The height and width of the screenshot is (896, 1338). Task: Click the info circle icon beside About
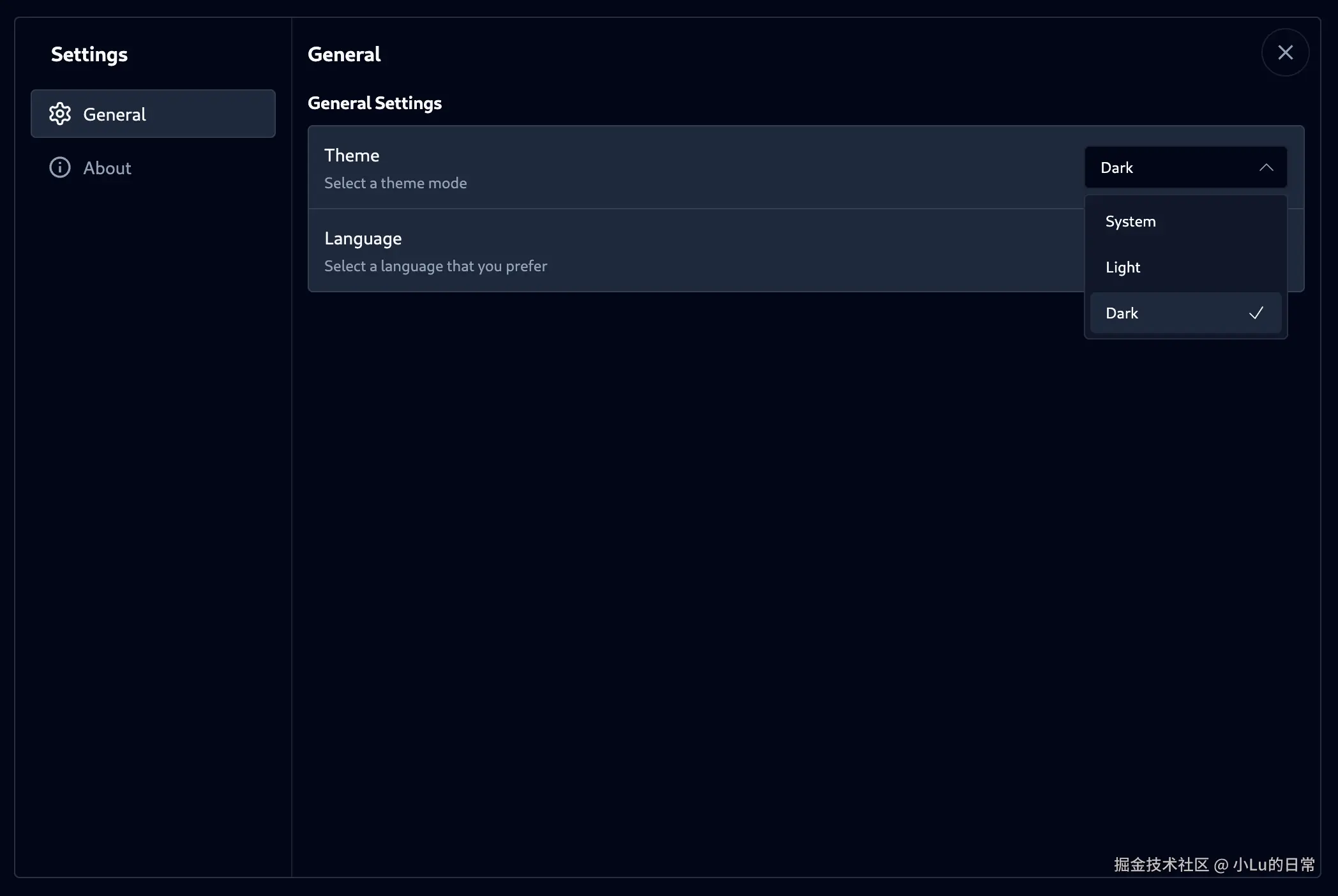coord(60,167)
